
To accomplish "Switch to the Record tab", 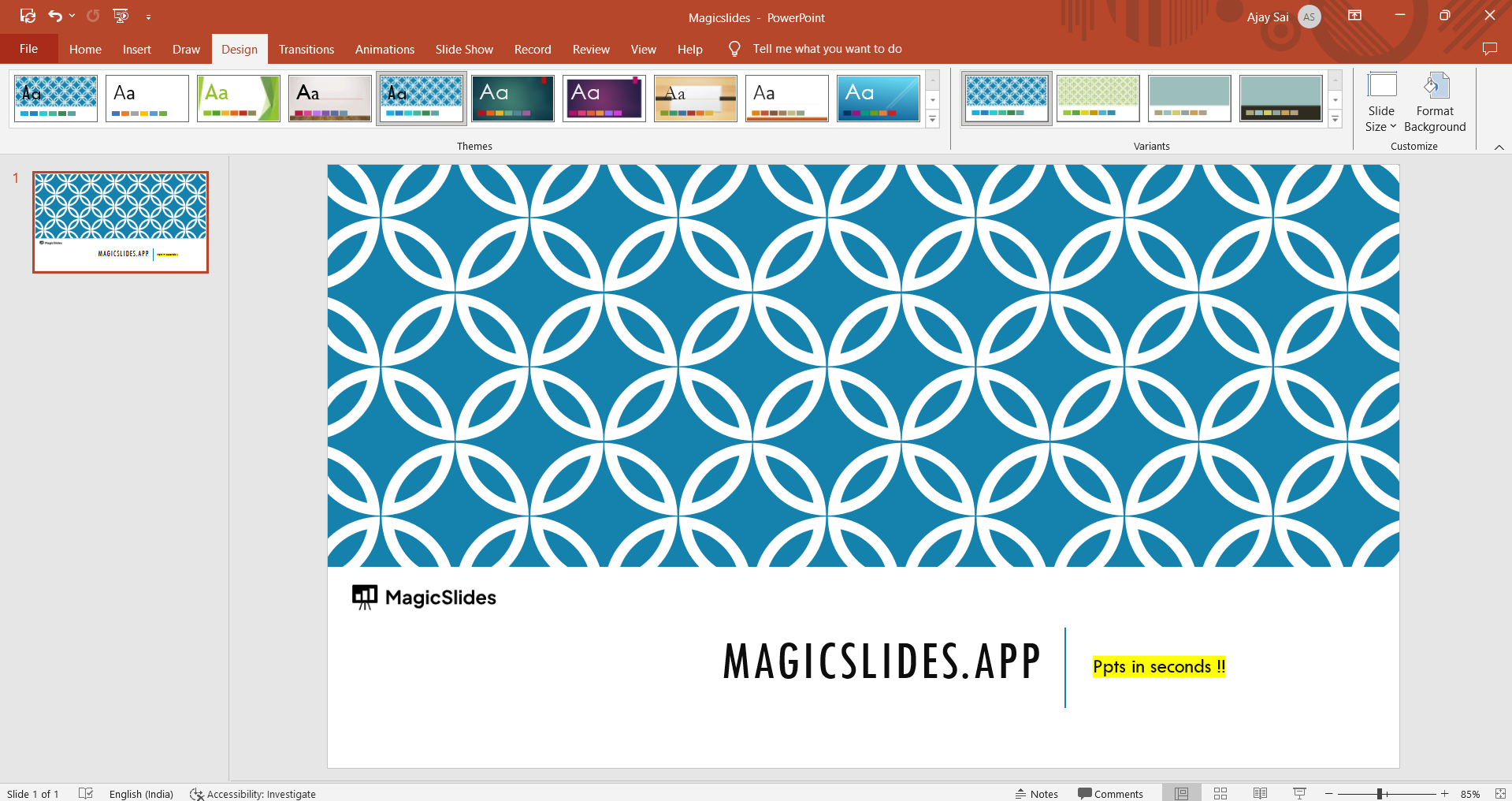I will (x=533, y=49).
